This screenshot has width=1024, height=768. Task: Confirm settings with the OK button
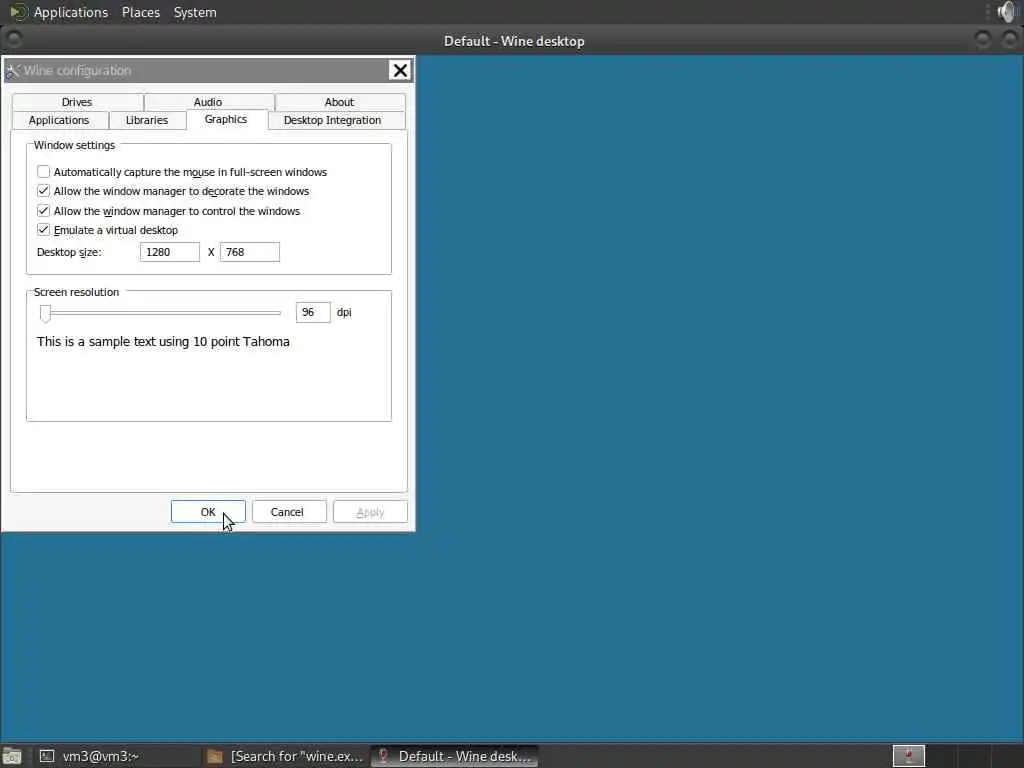coord(208,512)
